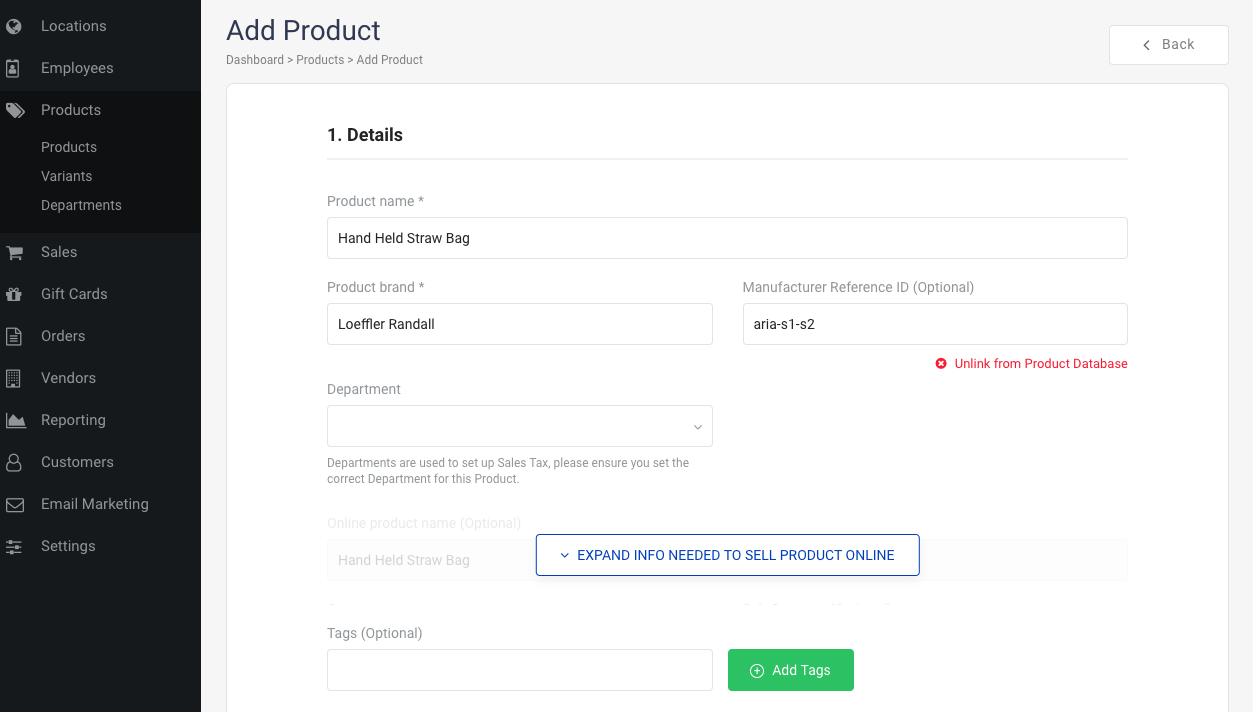Click the Back button
The height and width of the screenshot is (712, 1253).
click(1168, 45)
